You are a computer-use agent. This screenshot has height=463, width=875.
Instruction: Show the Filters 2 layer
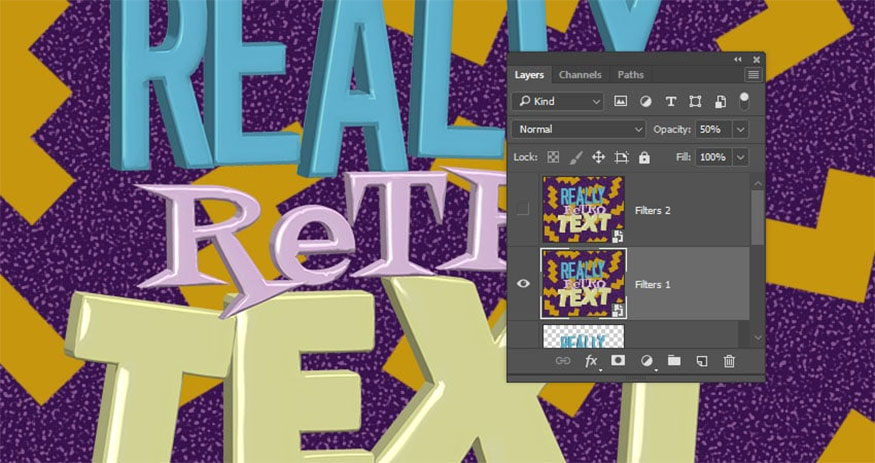[x=523, y=209]
